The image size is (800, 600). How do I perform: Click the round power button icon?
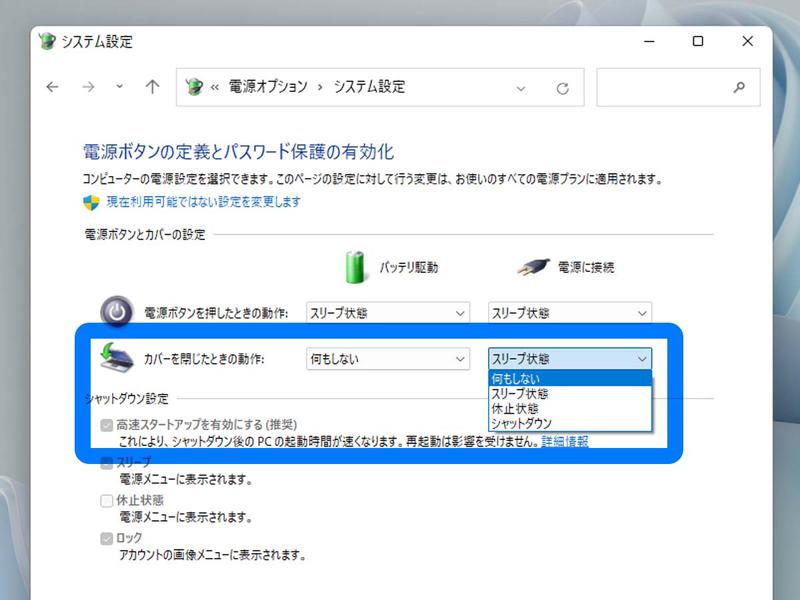point(116,312)
